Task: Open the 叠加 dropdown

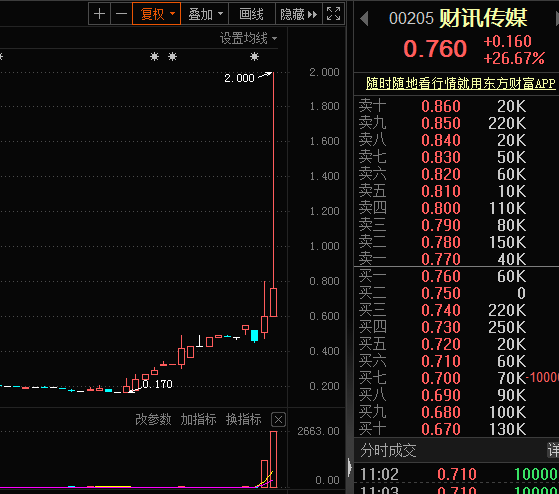Action: [x=205, y=14]
